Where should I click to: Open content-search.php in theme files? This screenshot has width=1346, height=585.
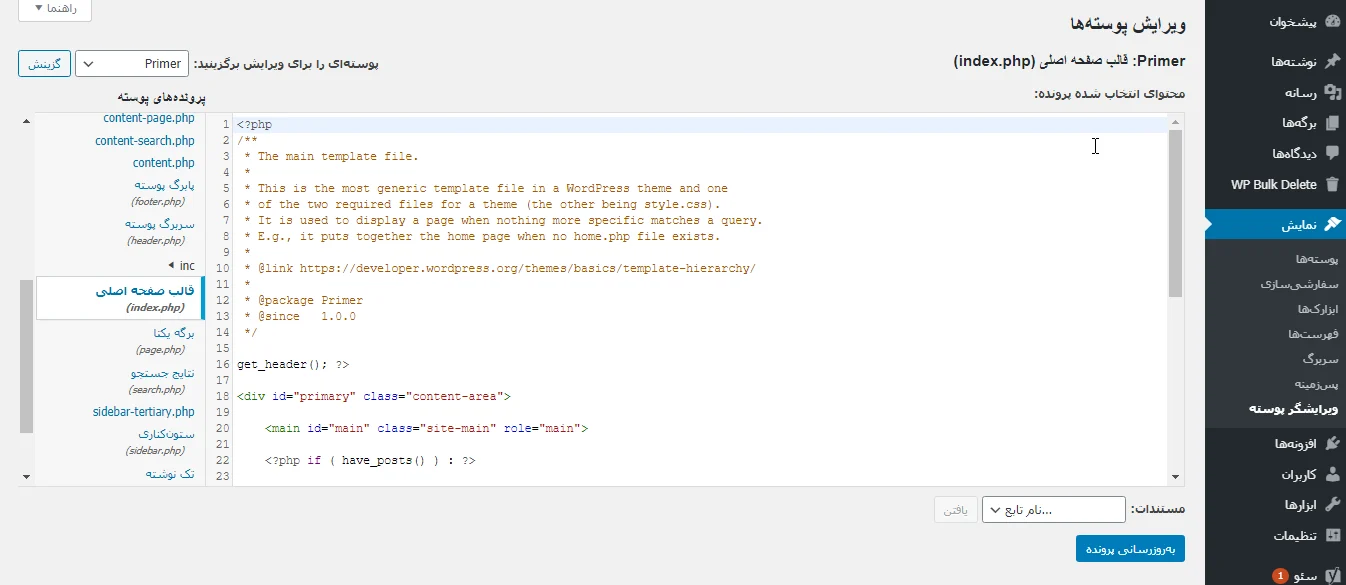[x=145, y=141]
